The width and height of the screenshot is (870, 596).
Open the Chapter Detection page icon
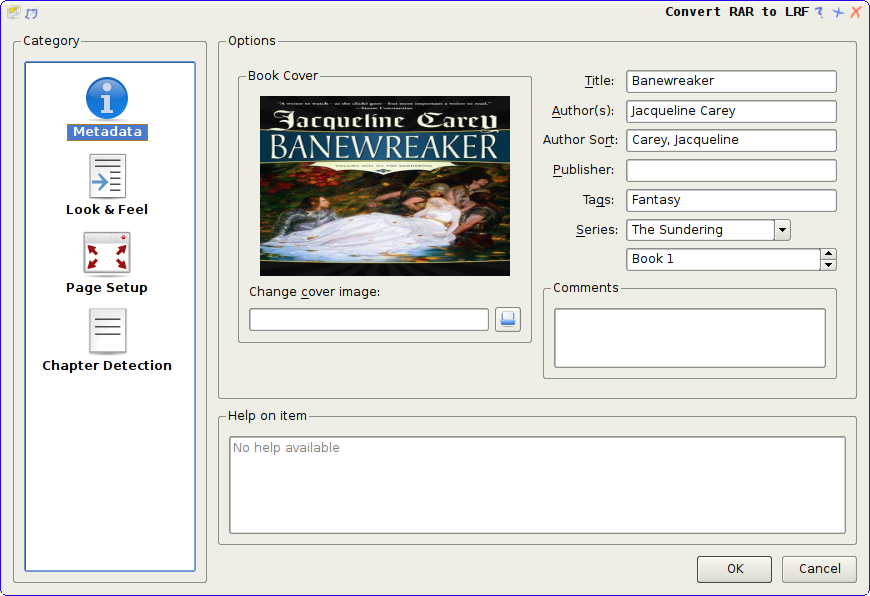pyautogui.click(x=107, y=331)
